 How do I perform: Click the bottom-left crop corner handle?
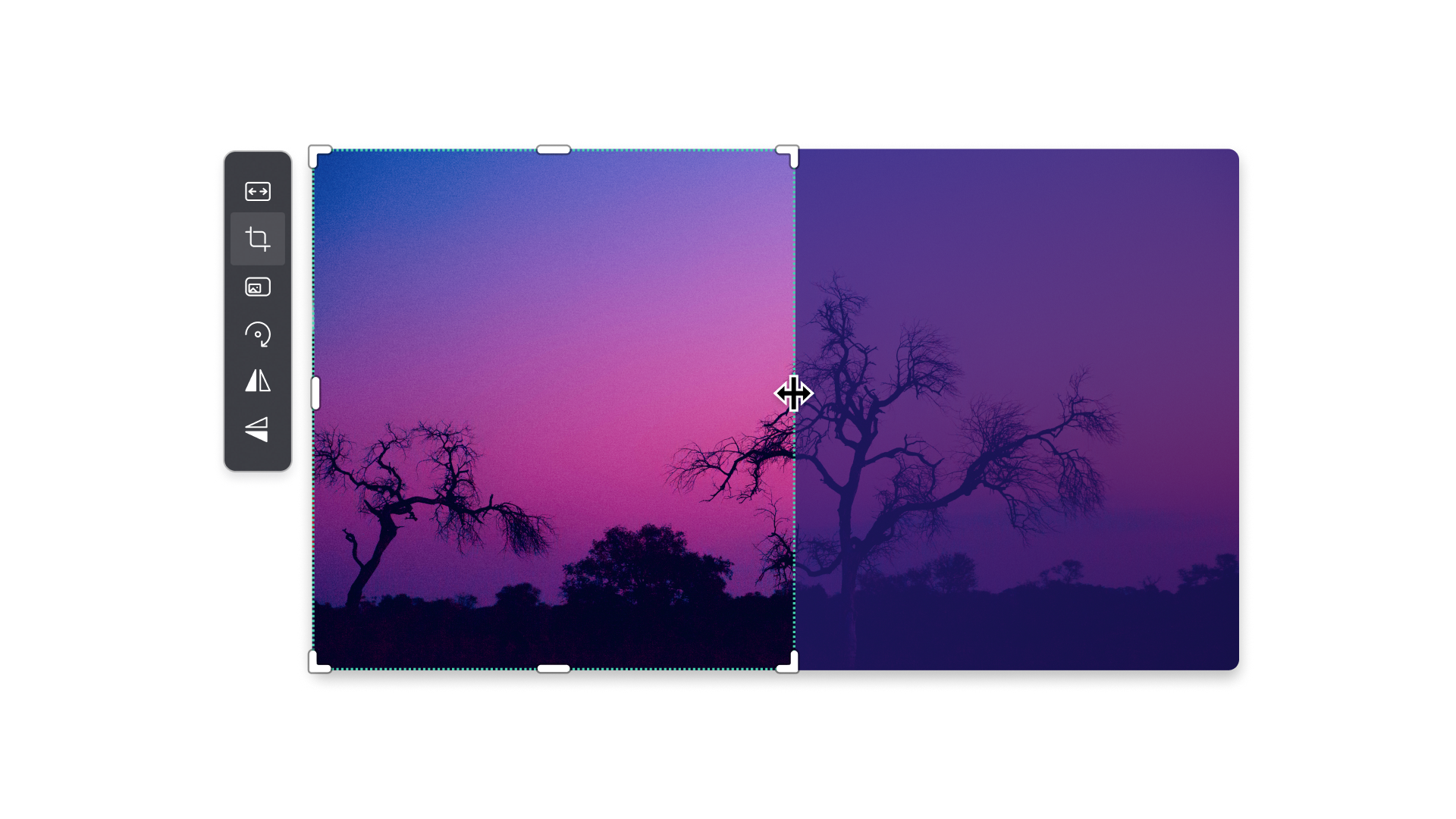pos(319,662)
